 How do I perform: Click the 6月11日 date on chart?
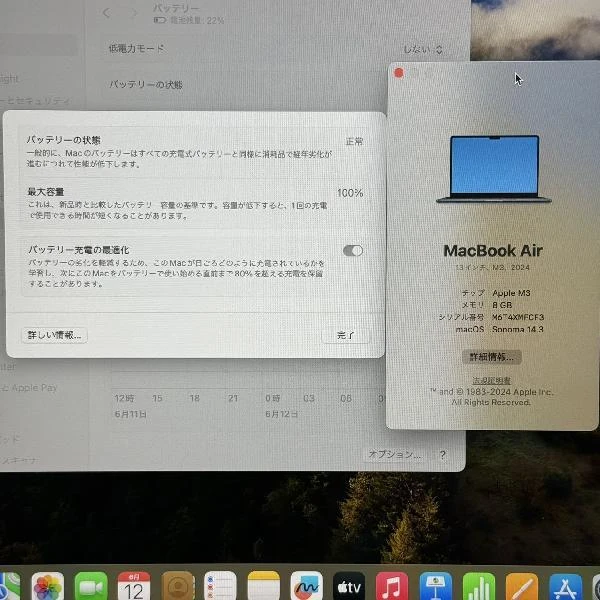coord(130,414)
